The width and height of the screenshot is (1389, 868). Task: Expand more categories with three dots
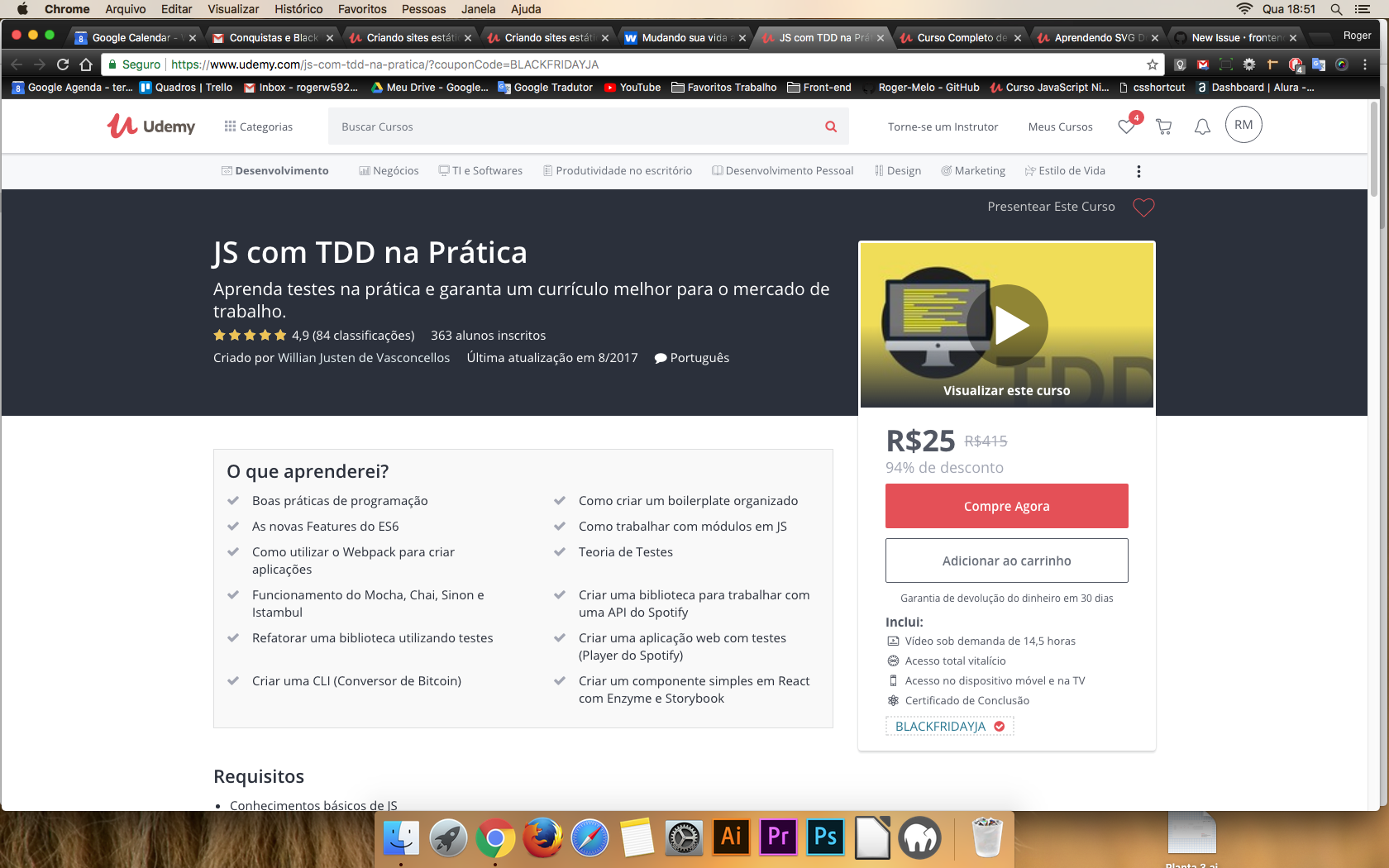tap(1138, 171)
